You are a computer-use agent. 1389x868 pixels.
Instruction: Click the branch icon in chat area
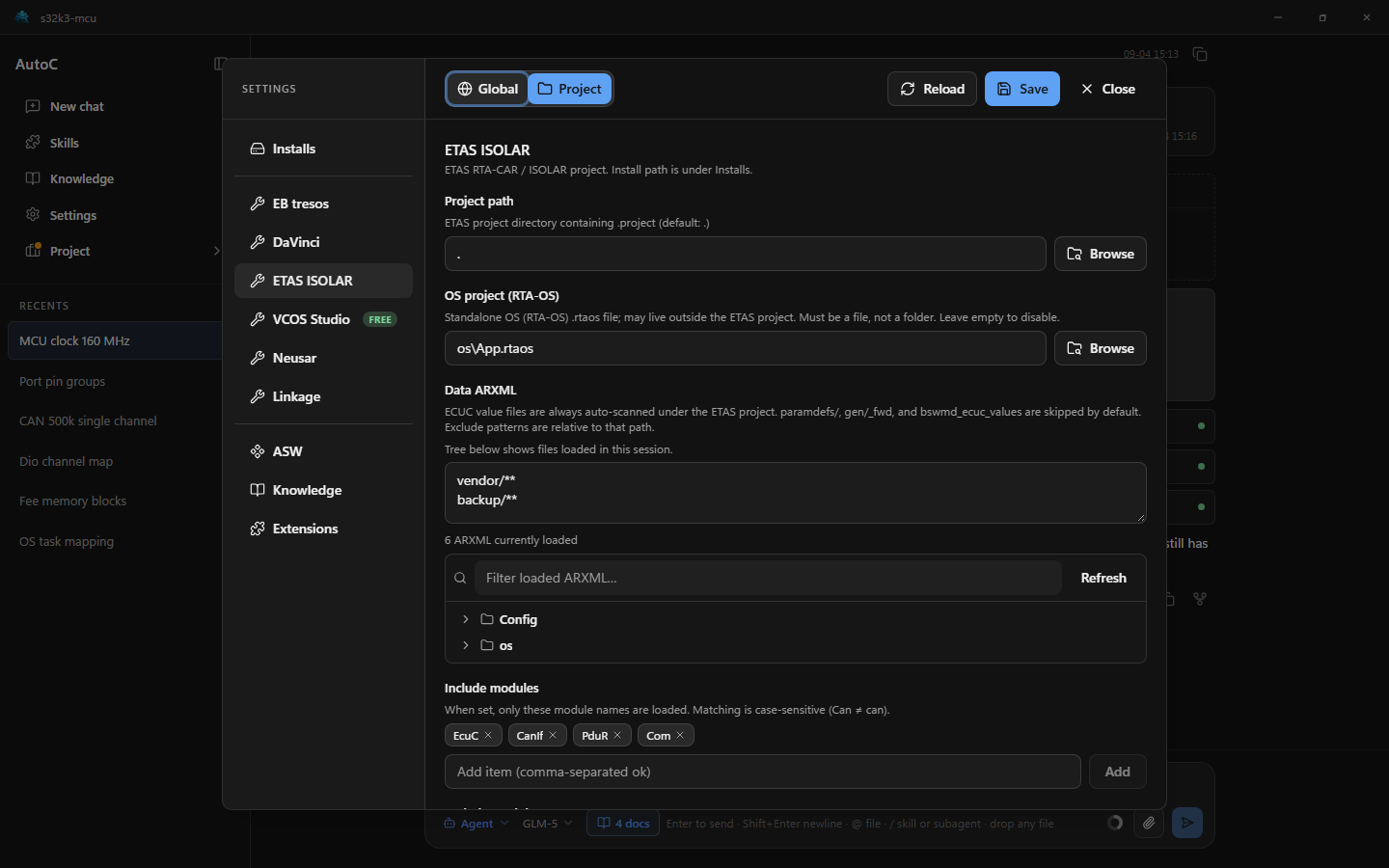[1200, 599]
